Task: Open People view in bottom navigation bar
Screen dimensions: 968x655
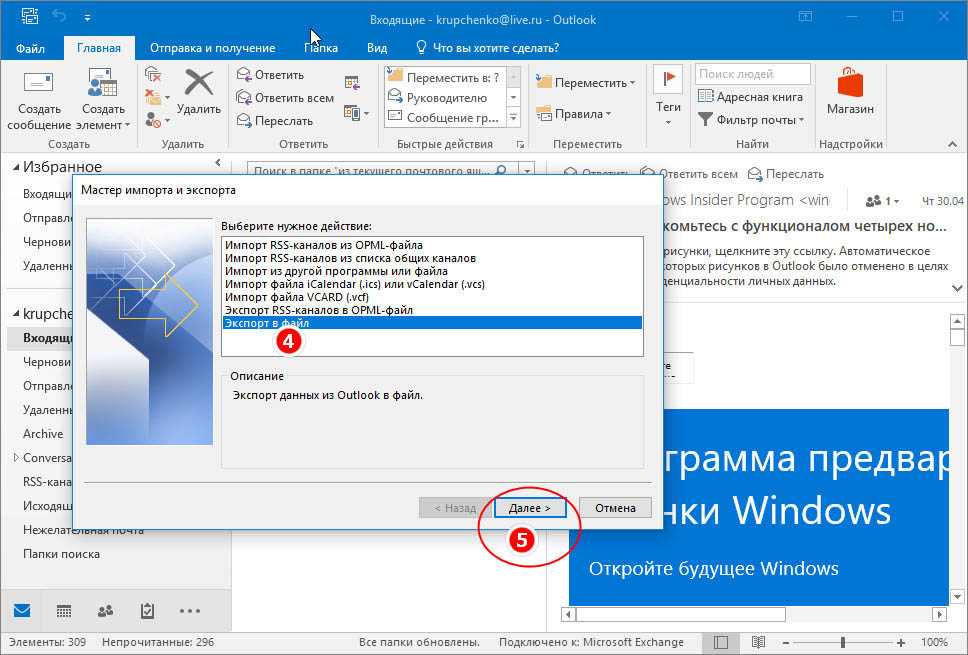Action: click(105, 611)
